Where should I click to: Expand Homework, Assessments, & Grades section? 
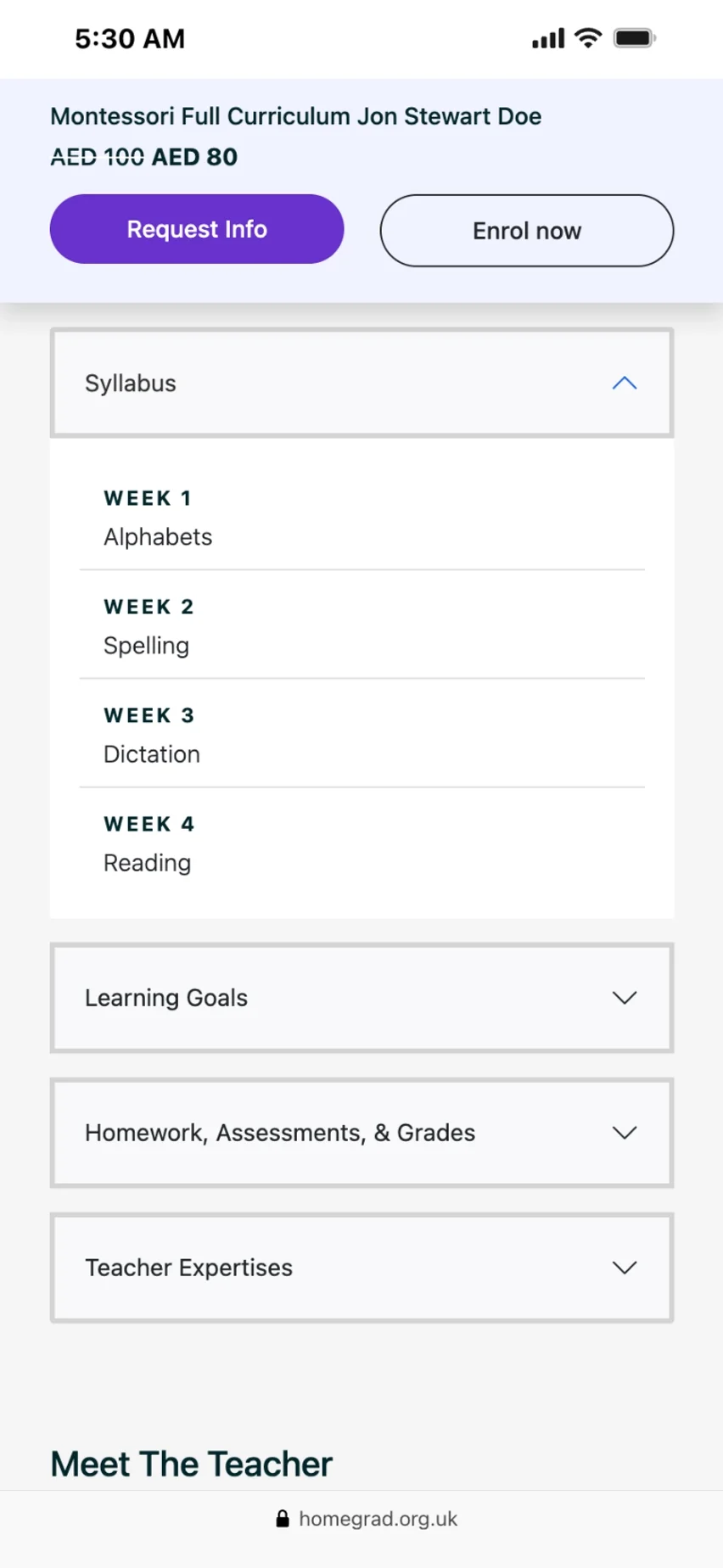(x=361, y=1134)
